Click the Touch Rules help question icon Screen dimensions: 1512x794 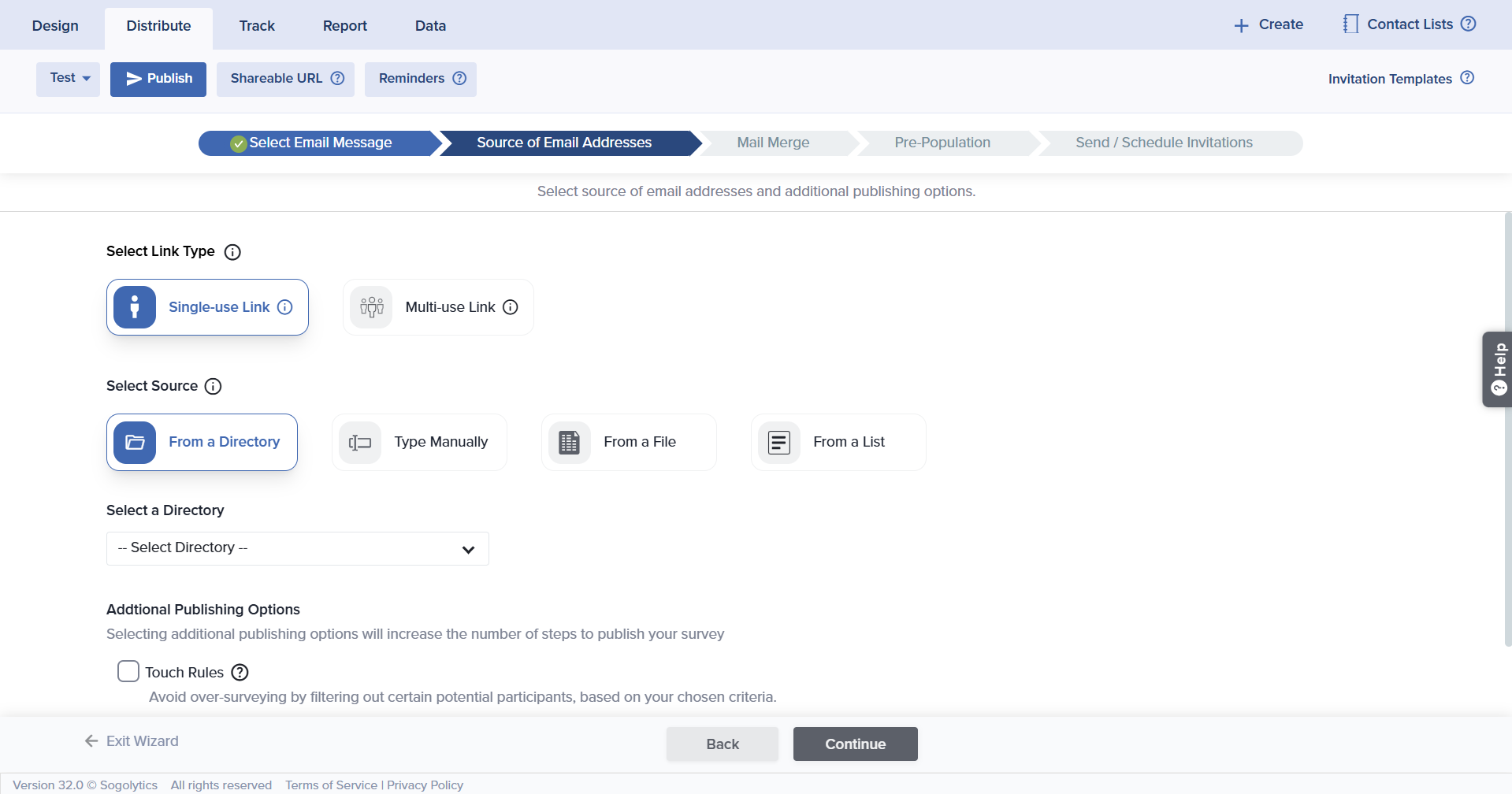tap(240, 673)
